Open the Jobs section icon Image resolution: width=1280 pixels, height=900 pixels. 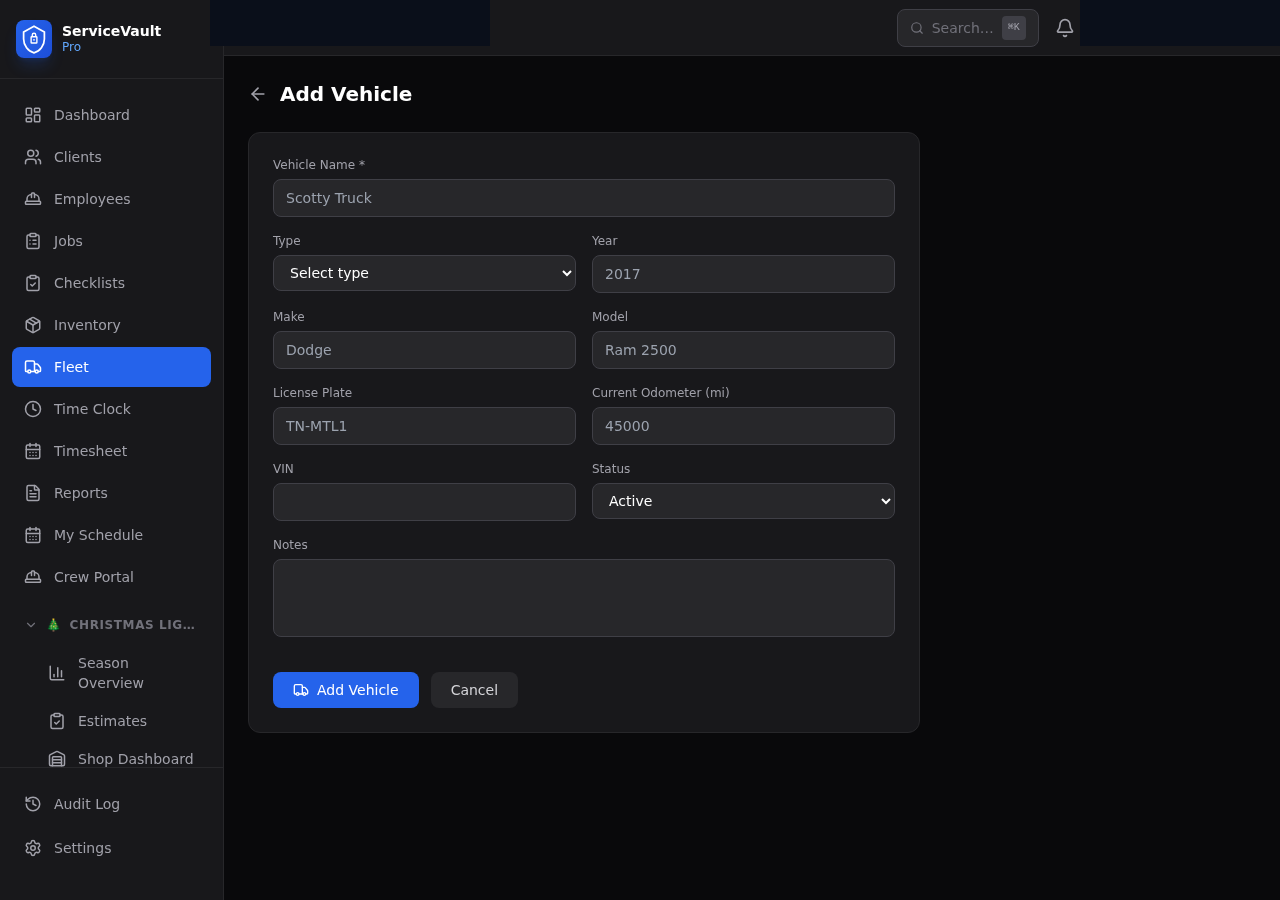pos(32,241)
